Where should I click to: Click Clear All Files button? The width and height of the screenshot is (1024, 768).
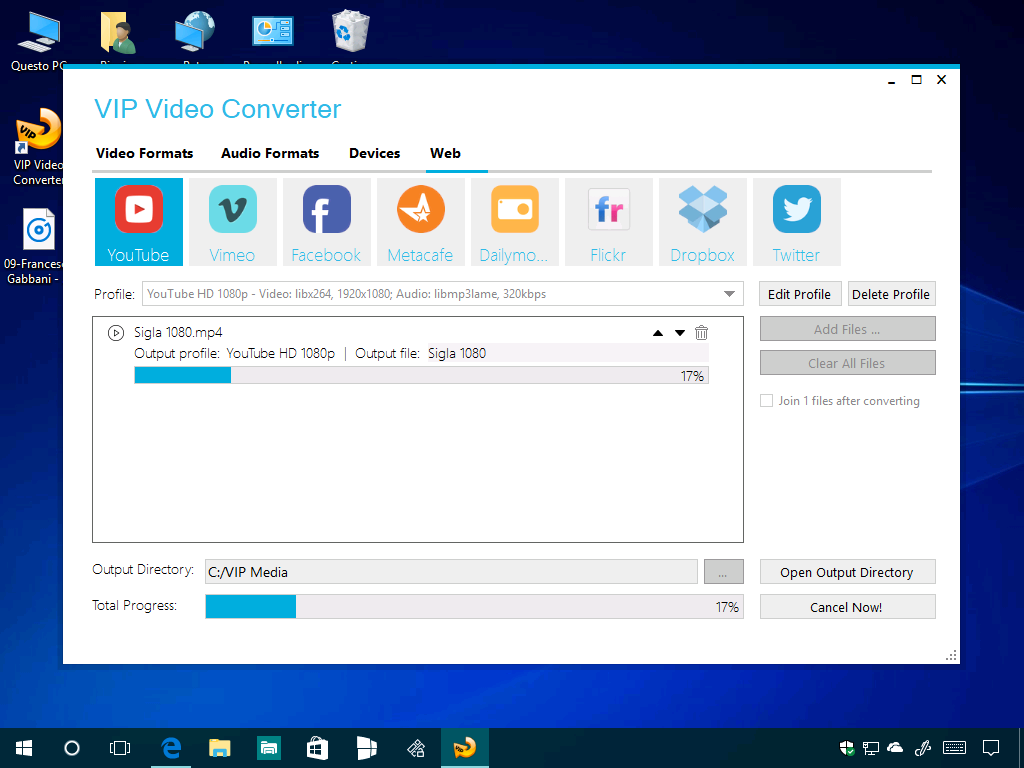pos(848,363)
